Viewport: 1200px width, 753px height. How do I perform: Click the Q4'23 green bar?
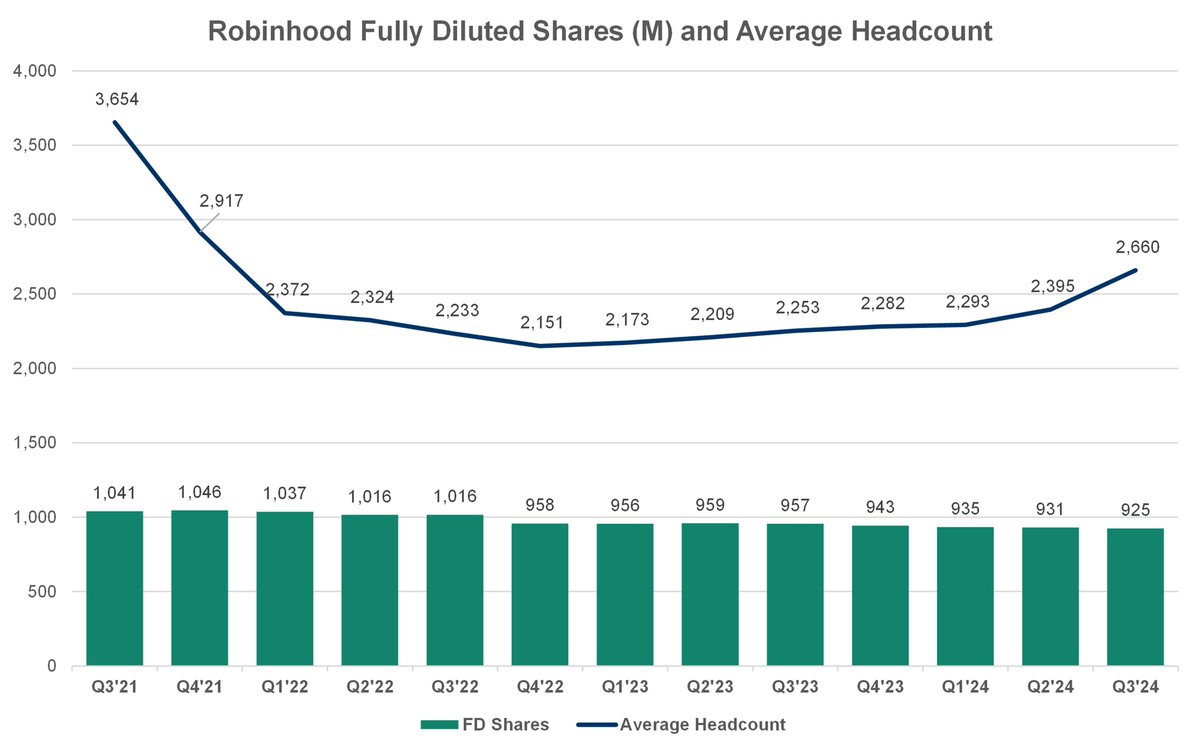click(x=880, y=596)
